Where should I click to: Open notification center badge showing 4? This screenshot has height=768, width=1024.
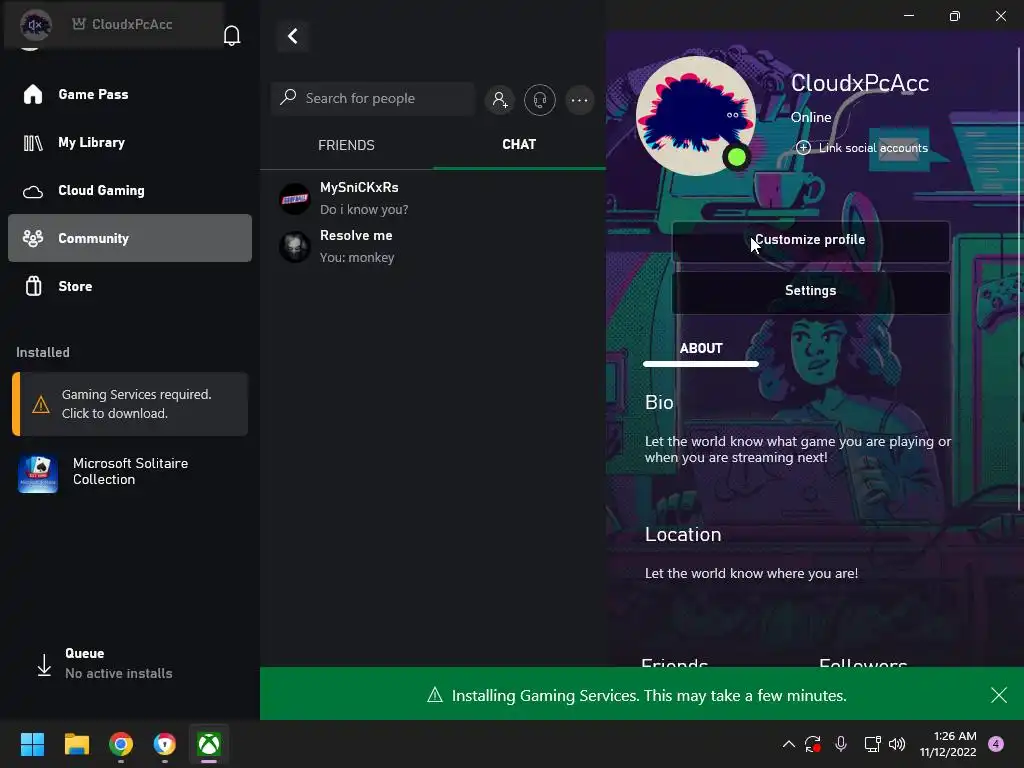click(x=996, y=744)
